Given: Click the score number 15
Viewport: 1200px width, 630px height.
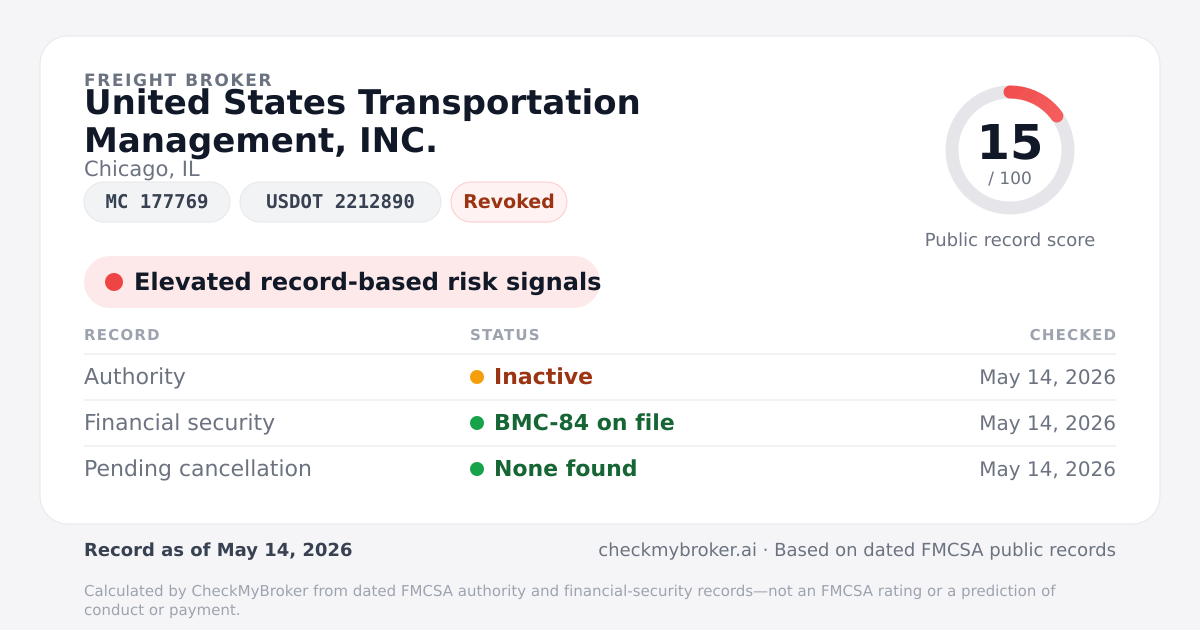Looking at the screenshot, I should [1010, 143].
